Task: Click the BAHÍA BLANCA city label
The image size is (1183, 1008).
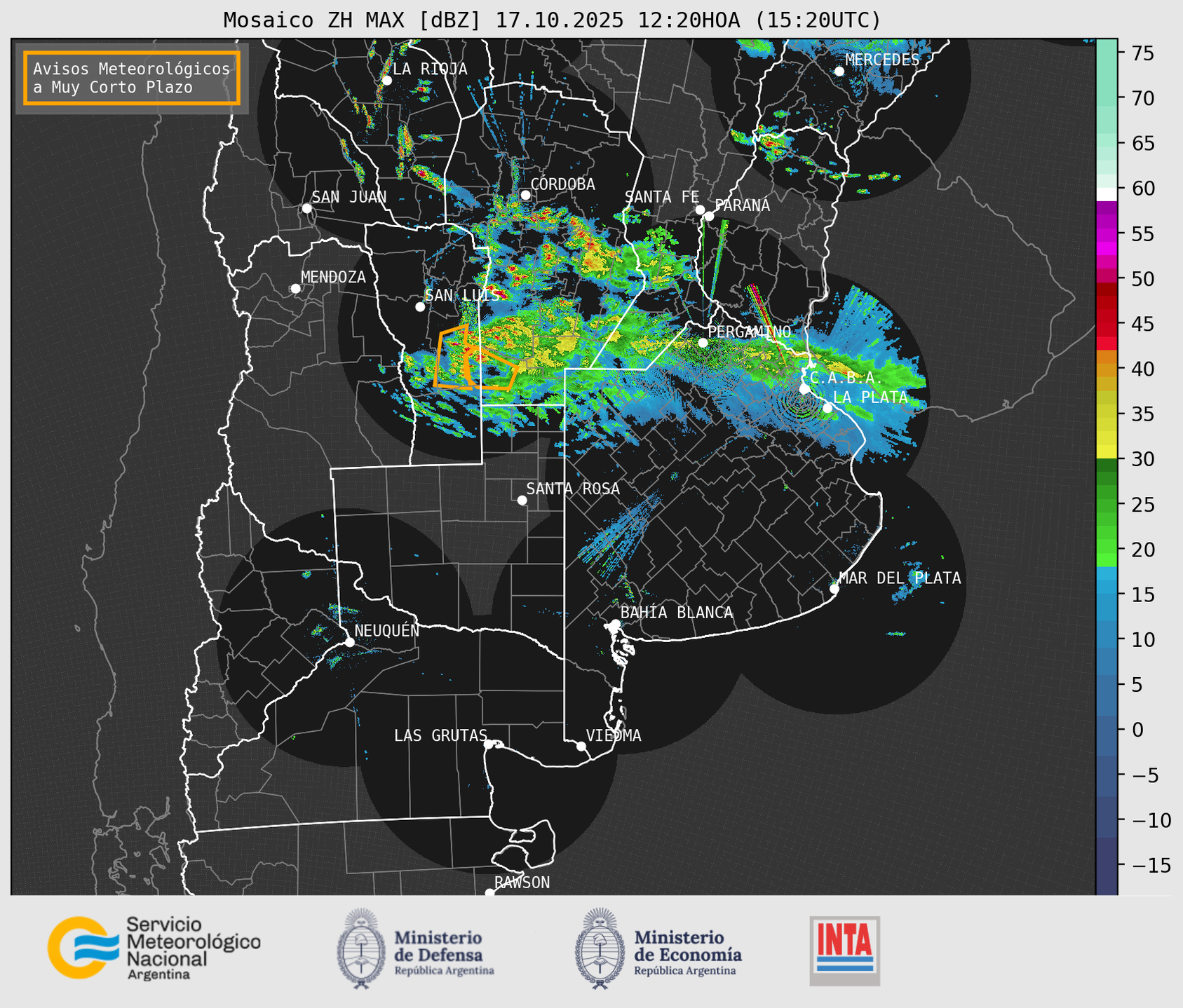Action: point(677,613)
